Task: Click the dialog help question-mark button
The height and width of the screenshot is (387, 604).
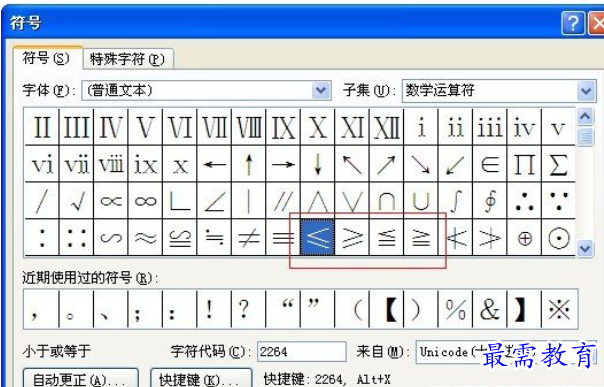Action: pyautogui.click(x=573, y=23)
